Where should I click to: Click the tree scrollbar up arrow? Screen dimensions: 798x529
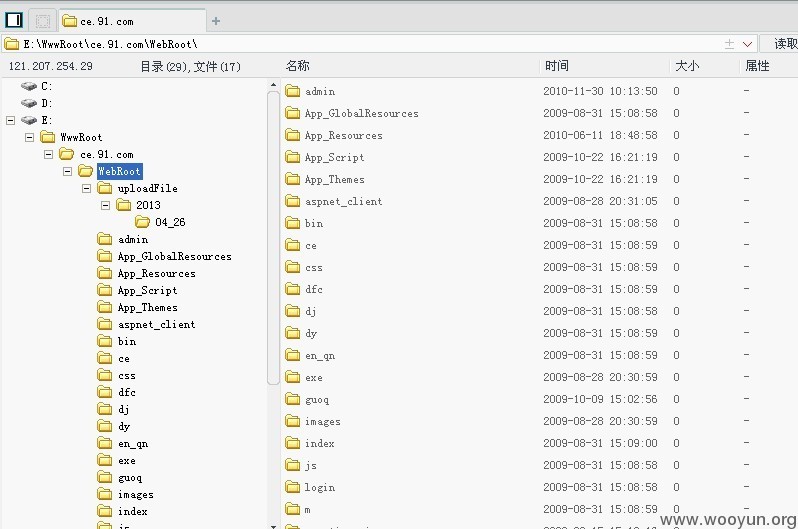point(273,85)
